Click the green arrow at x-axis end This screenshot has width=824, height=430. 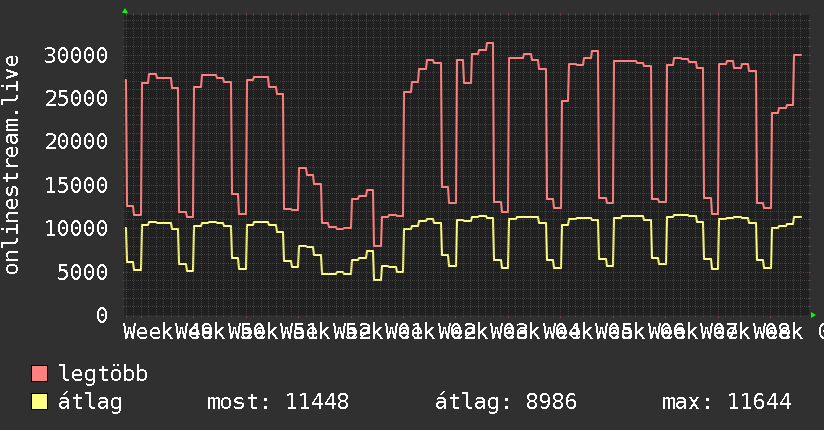[x=813, y=315]
